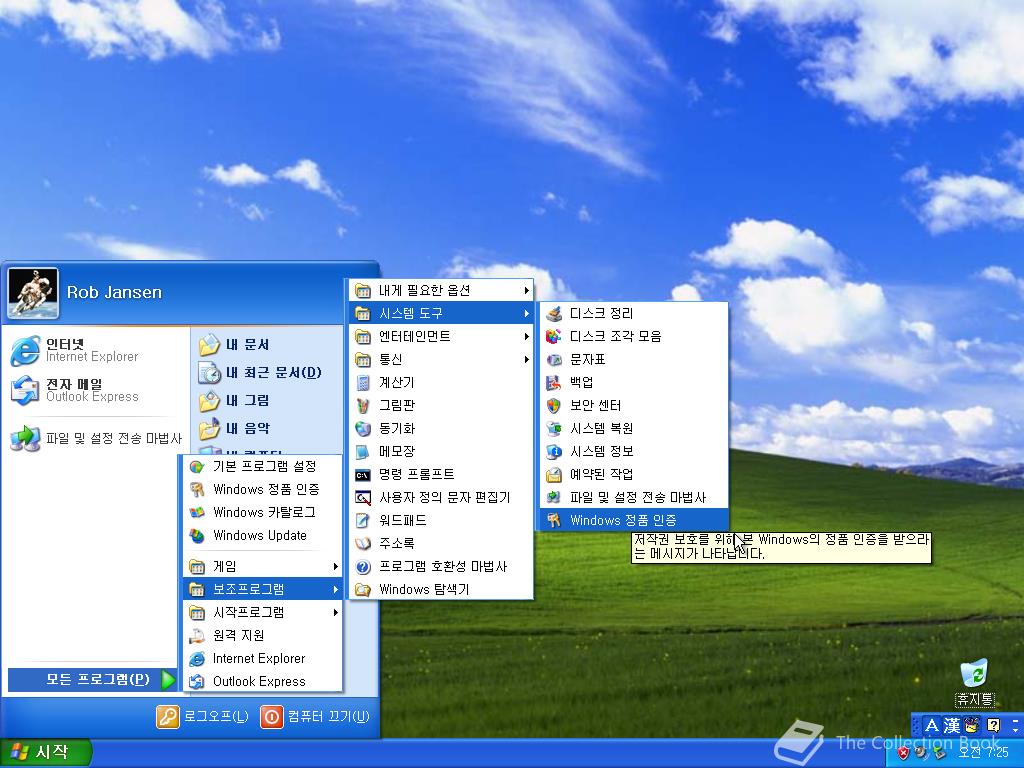Launch 그림판 paint icon
Screen dimensions: 1024x768
click(363, 406)
